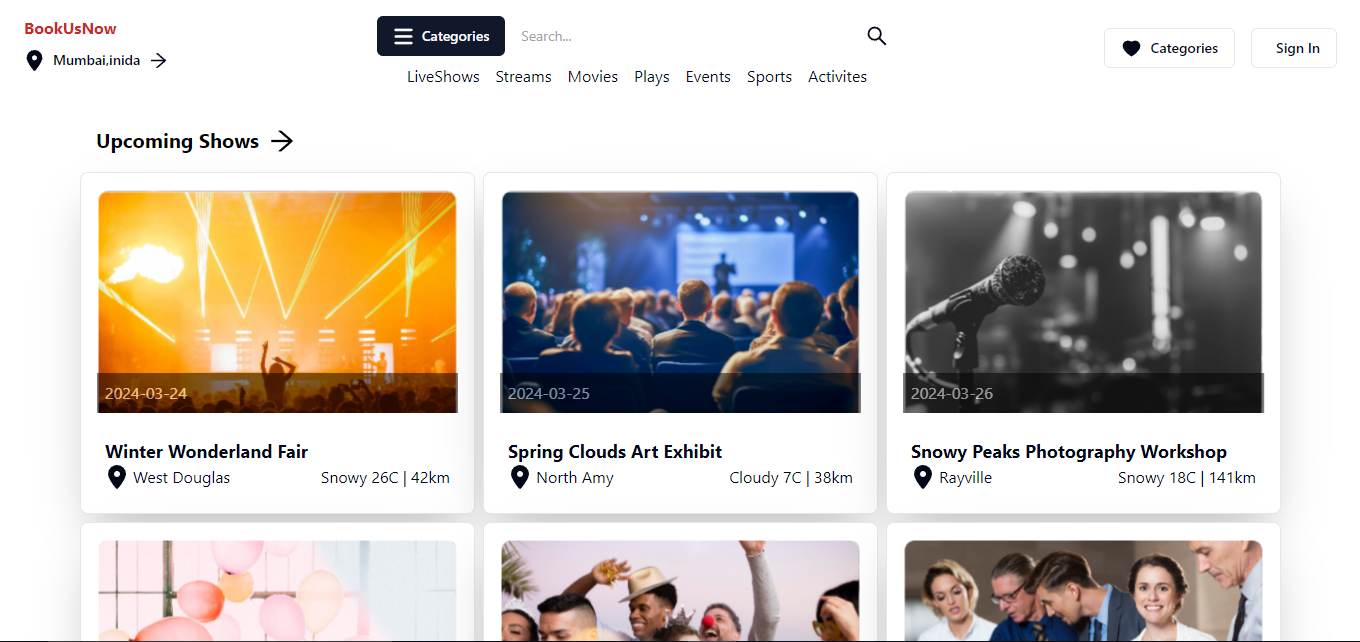Click the arrow next to Mumbai location

(x=158, y=61)
